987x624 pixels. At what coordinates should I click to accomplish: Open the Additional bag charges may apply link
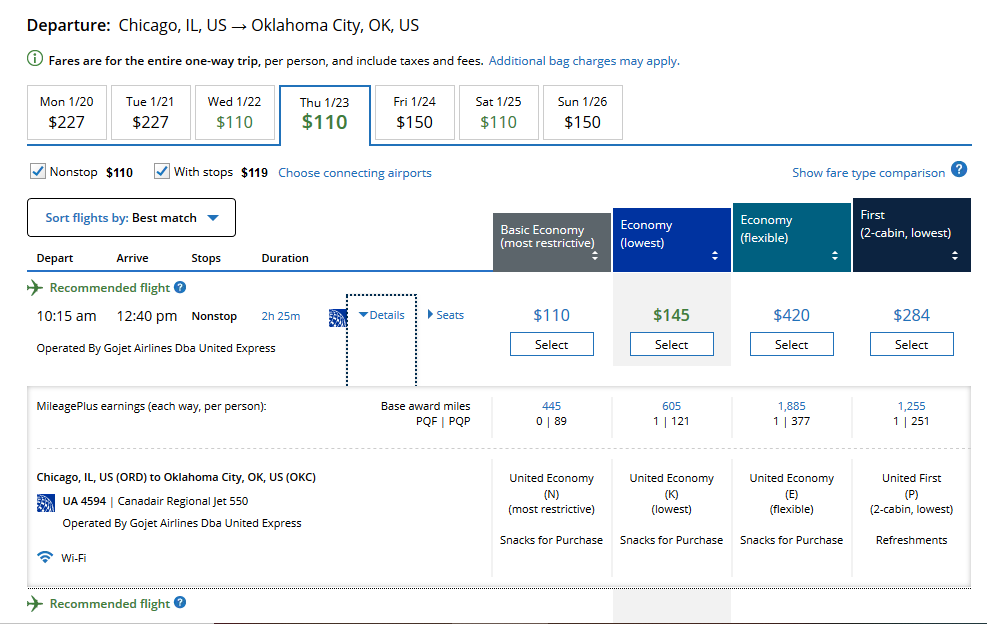coord(584,61)
